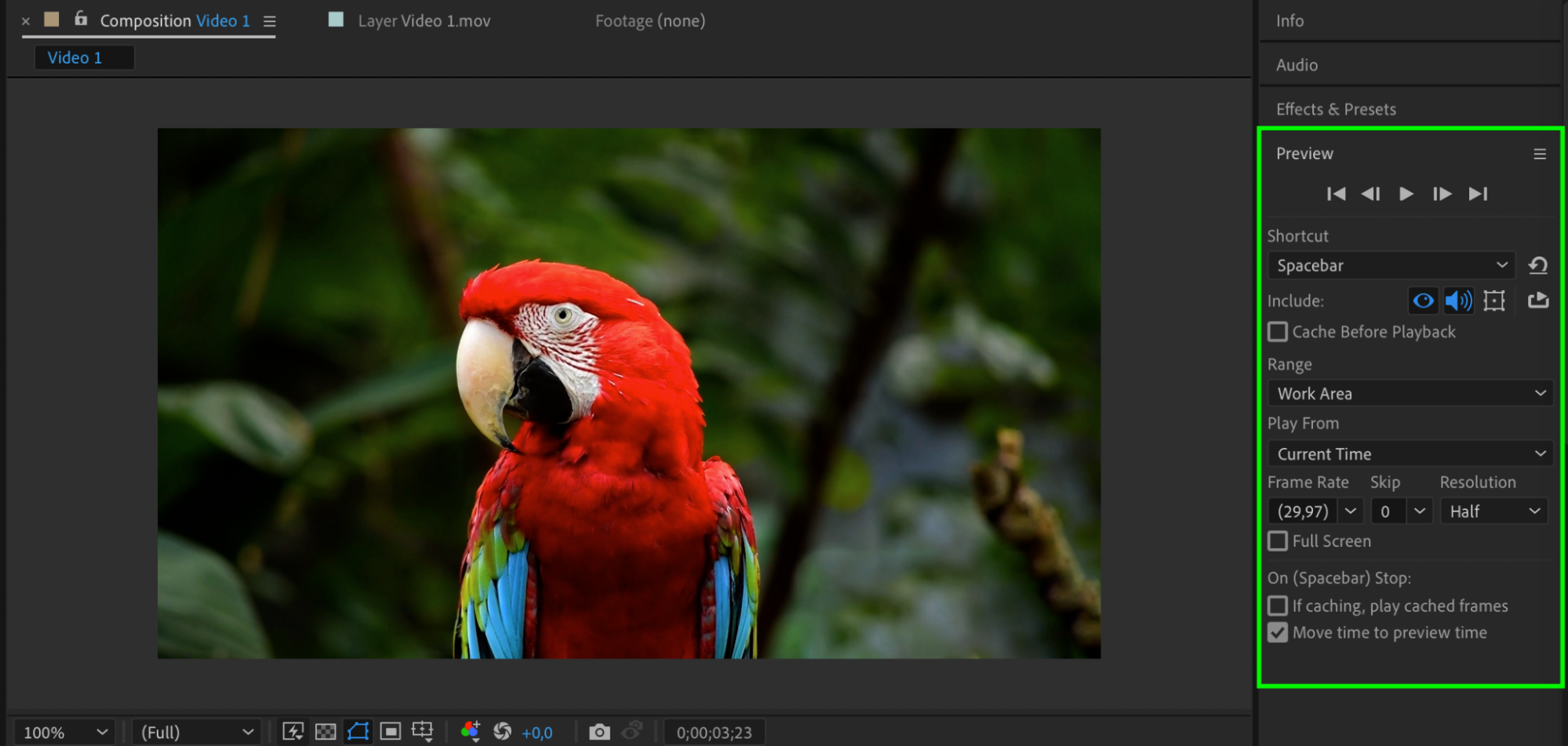1568x746 pixels.
Task: Open the Shortcut Spacebar dropdown
Action: [x=1391, y=266]
